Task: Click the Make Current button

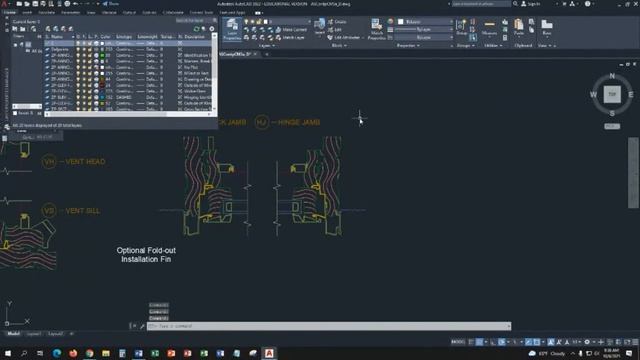Action: click(x=291, y=30)
